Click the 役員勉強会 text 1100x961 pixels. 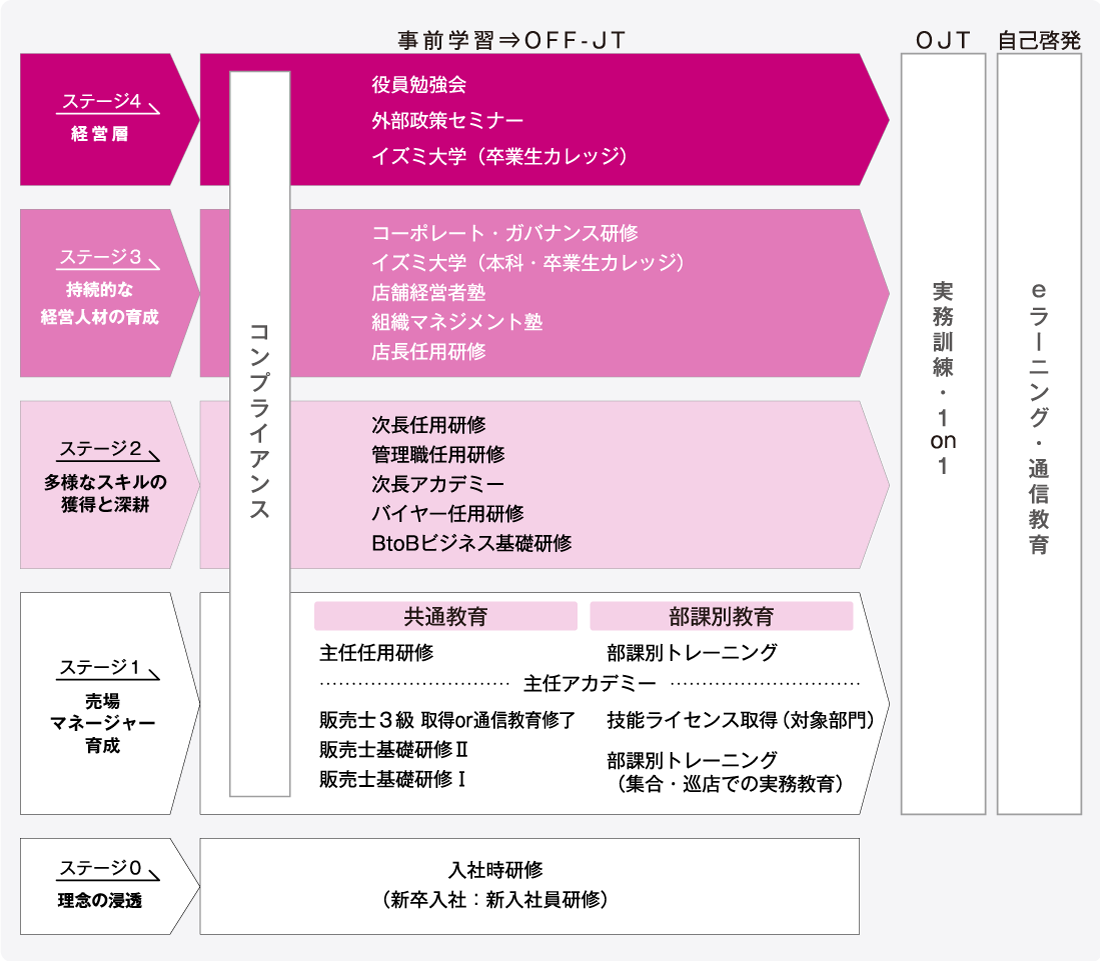point(419,85)
